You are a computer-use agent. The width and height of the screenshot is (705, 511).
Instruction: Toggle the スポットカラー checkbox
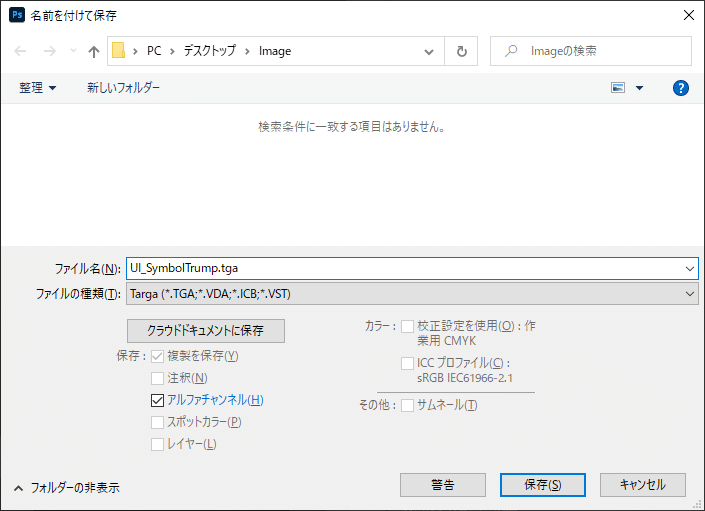pyautogui.click(x=157, y=422)
